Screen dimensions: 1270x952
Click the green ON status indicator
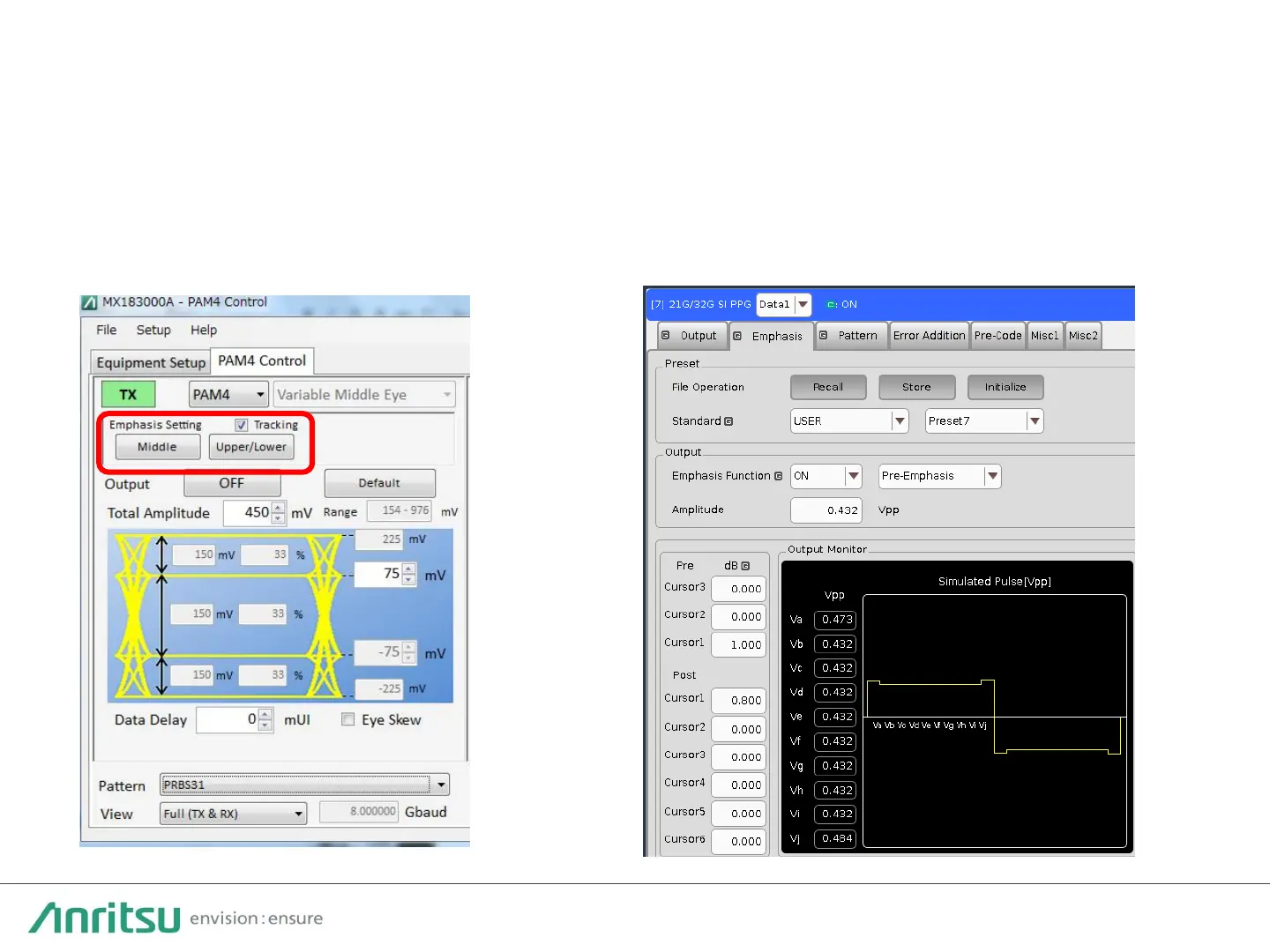pyautogui.click(x=841, y=304)
